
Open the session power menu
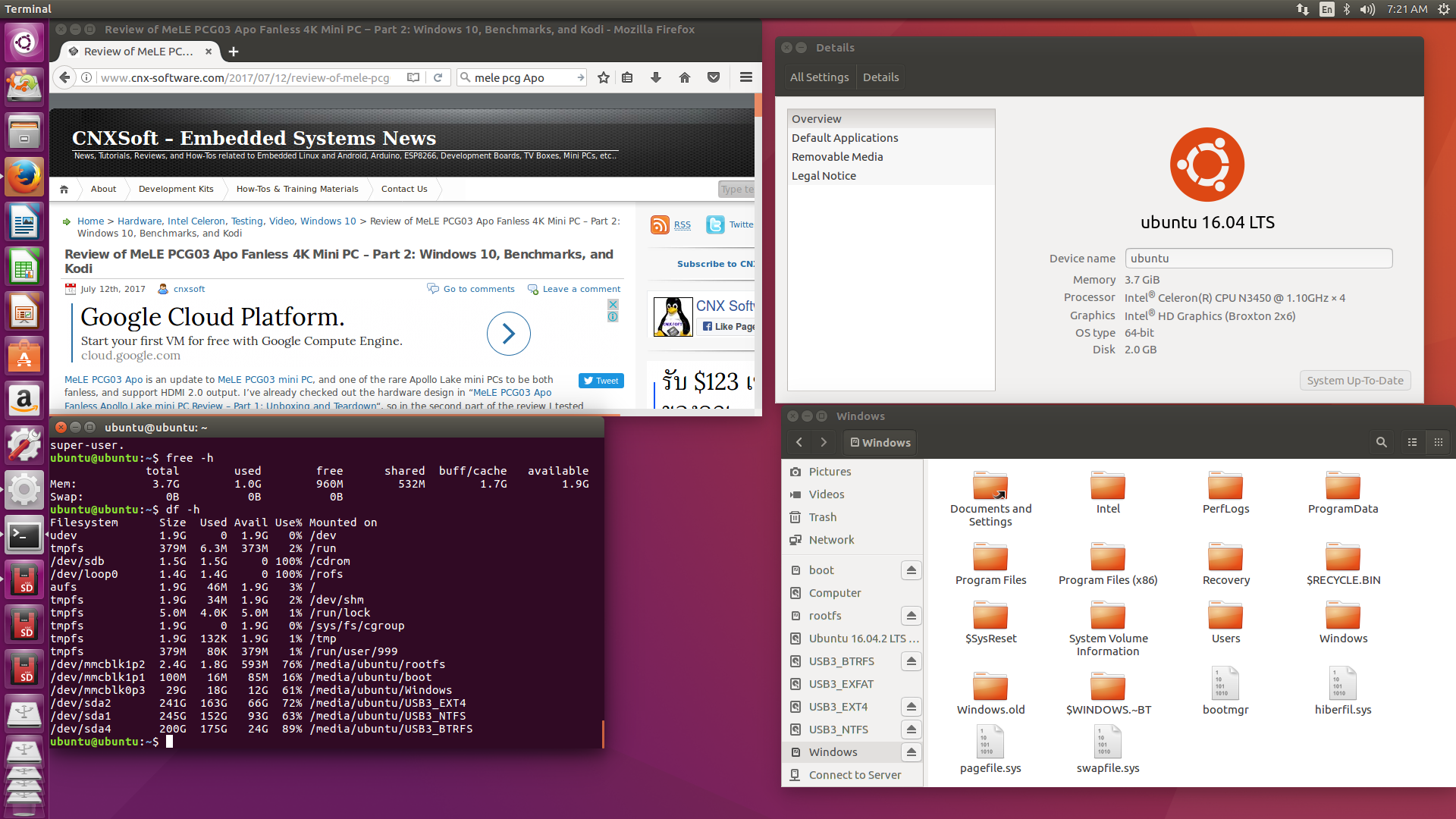click(x=1442, y=9)
